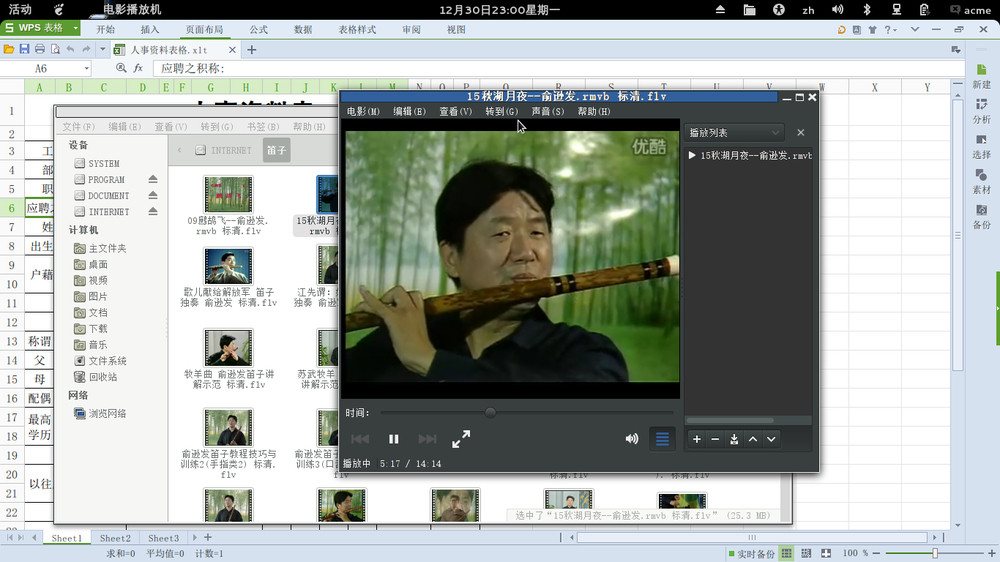The image size is (1000, 562).
Task: Pause the movie playback
Action: tap(393, 439)
